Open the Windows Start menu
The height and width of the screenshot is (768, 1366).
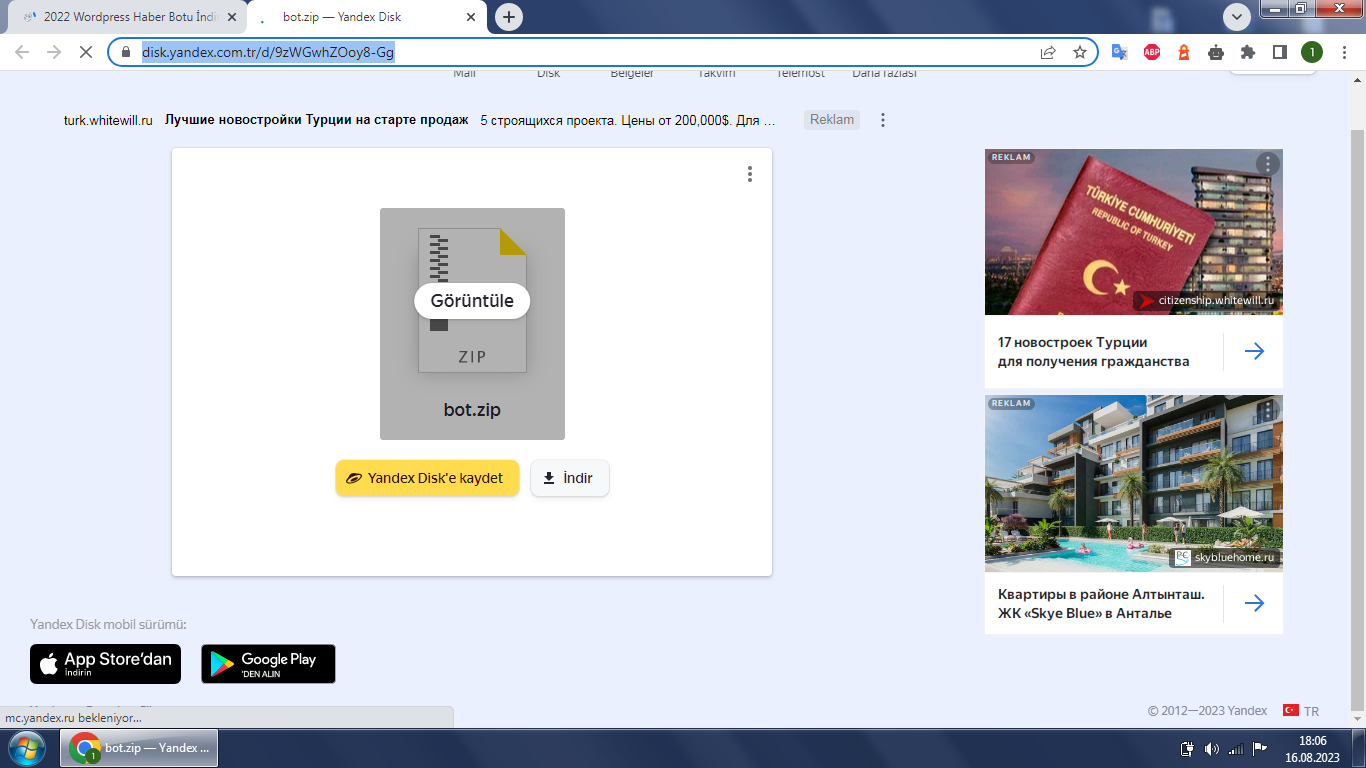(27, 748)
